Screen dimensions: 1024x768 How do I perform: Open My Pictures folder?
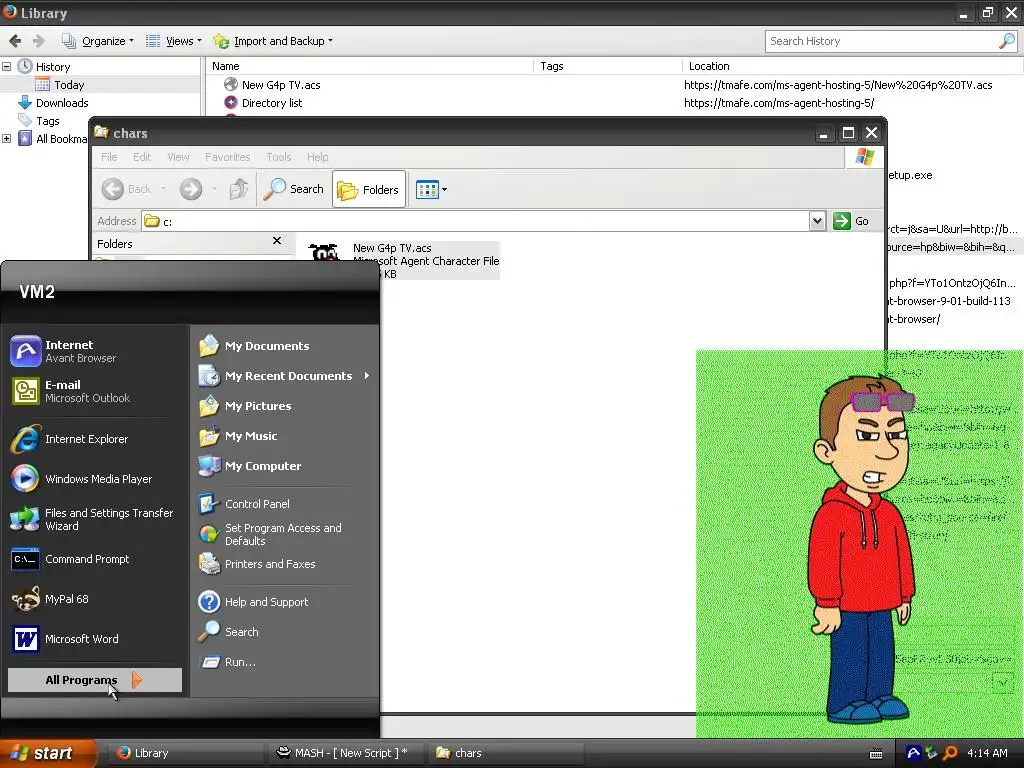(x=246, y=406)
